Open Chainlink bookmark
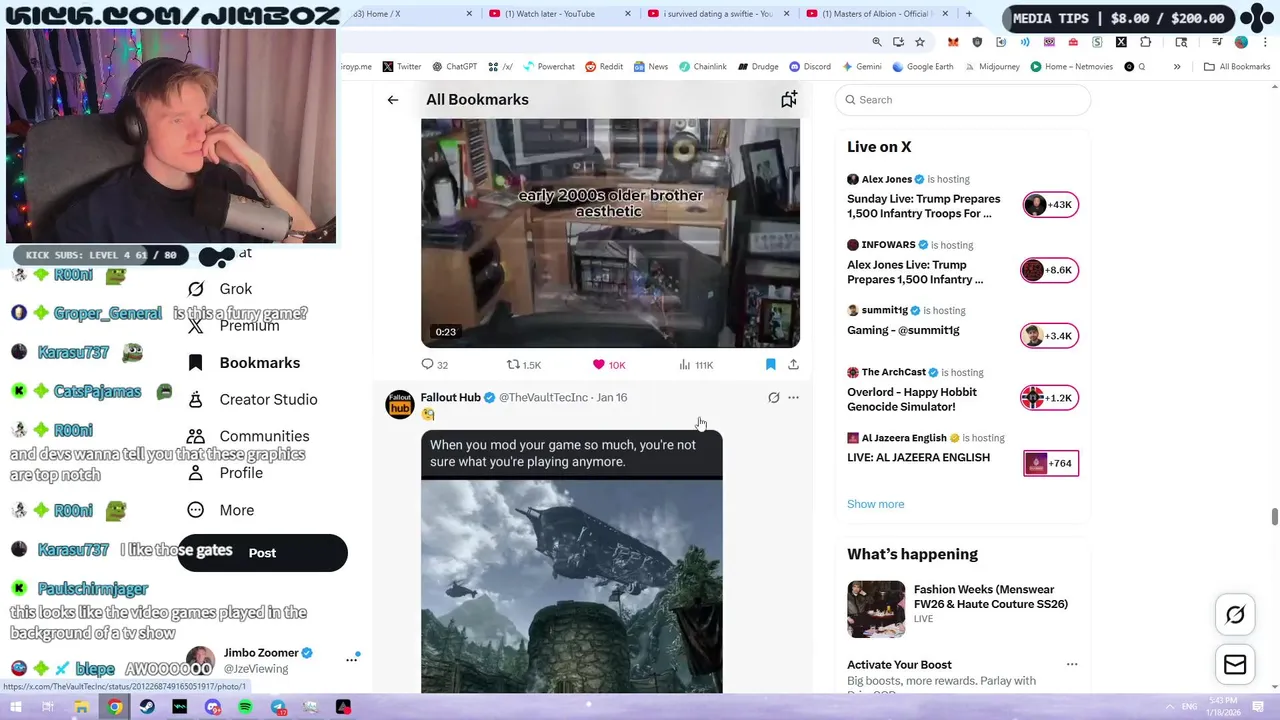This screenshot has width=1280, height=720. [x=702, y=67]
